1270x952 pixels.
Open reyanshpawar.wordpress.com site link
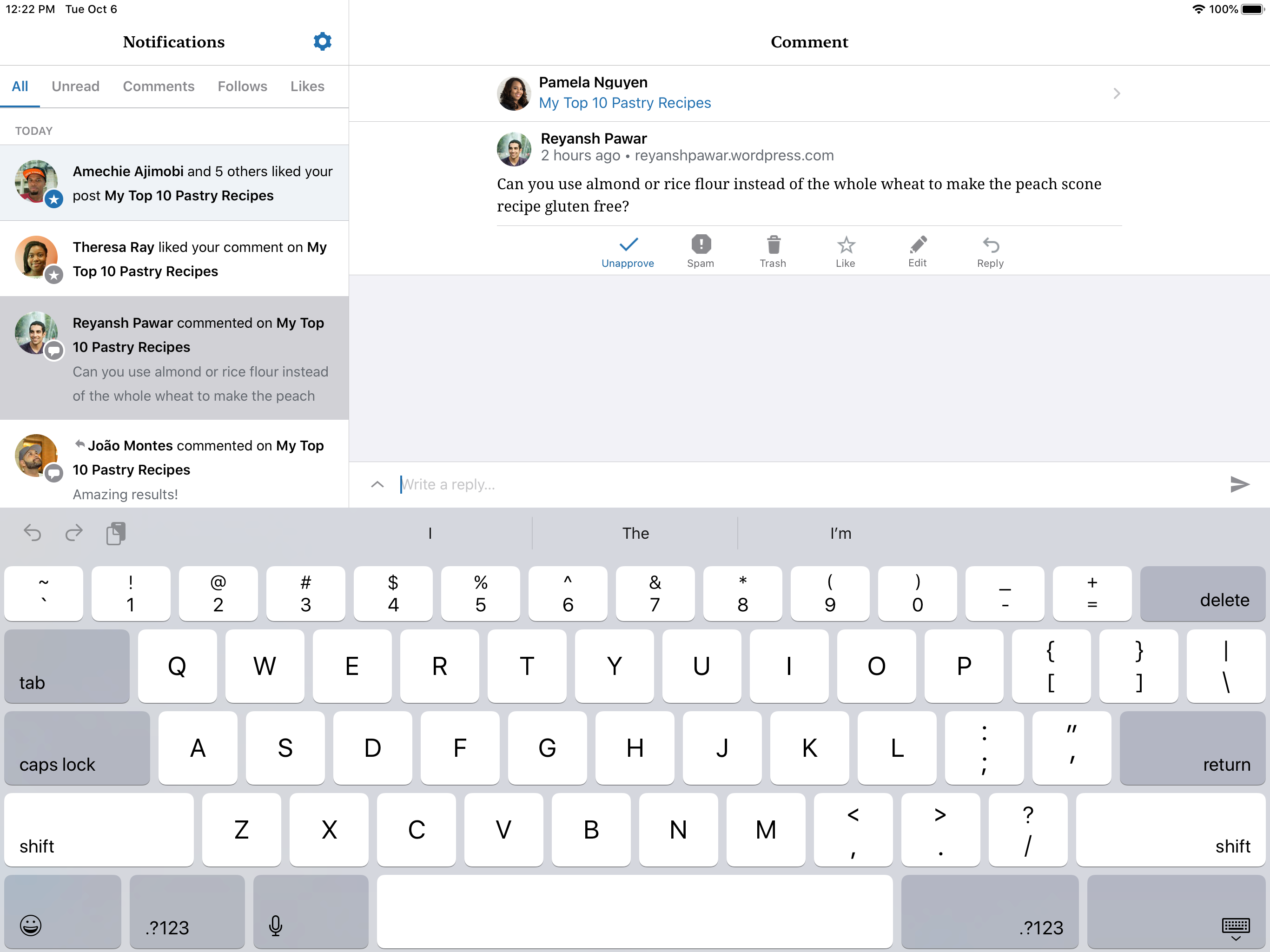pos(734,156)
